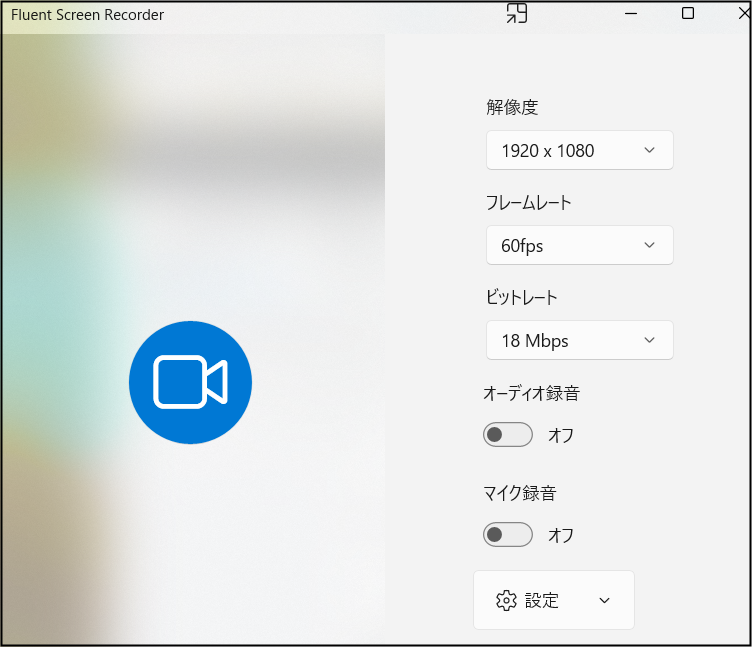Minimize the Fluent Screen Recorder window
The image size is (752, 647).
(x=631, y=13)
